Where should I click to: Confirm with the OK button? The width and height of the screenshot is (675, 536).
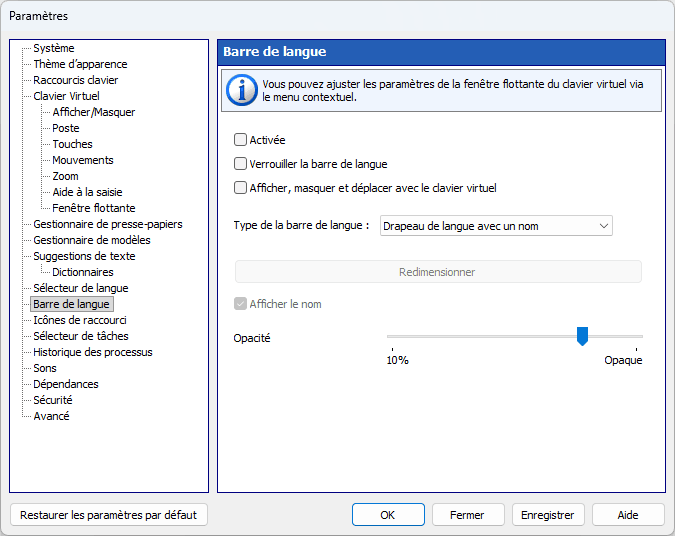click(x=388, y=515)
